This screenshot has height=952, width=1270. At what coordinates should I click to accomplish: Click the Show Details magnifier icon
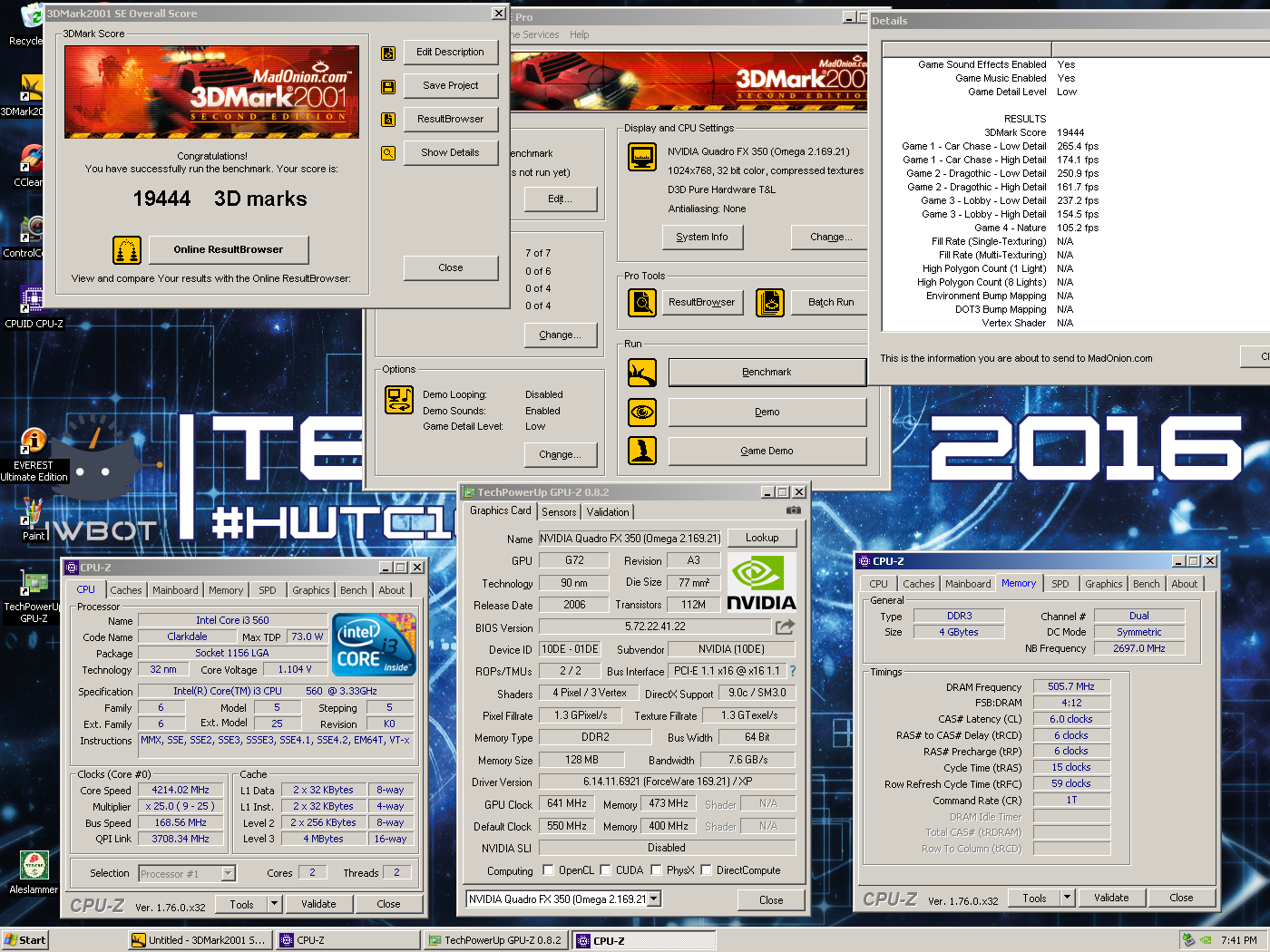pos(388,153)
